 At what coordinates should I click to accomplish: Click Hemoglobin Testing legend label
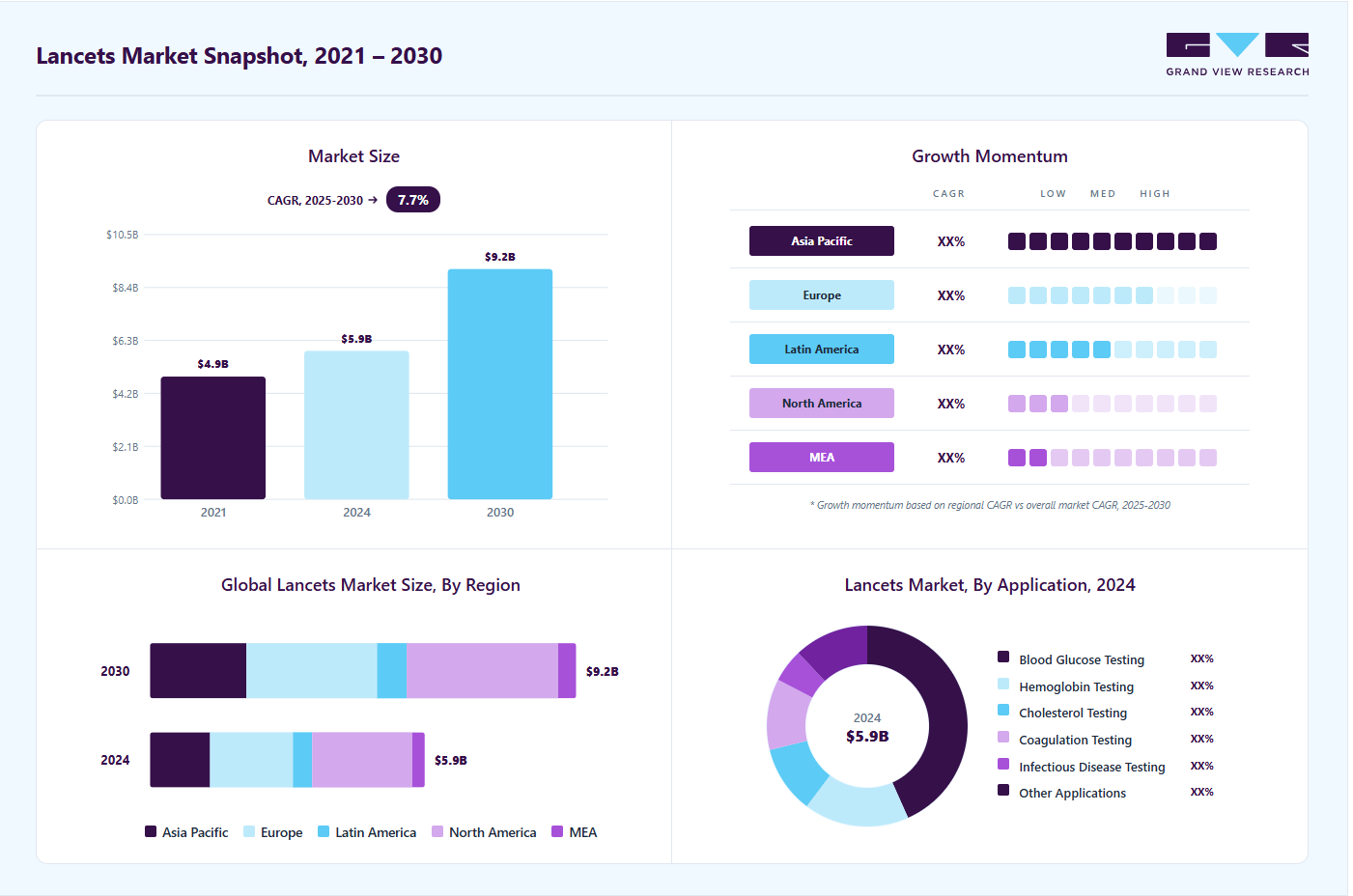(x=1076, y=686)
